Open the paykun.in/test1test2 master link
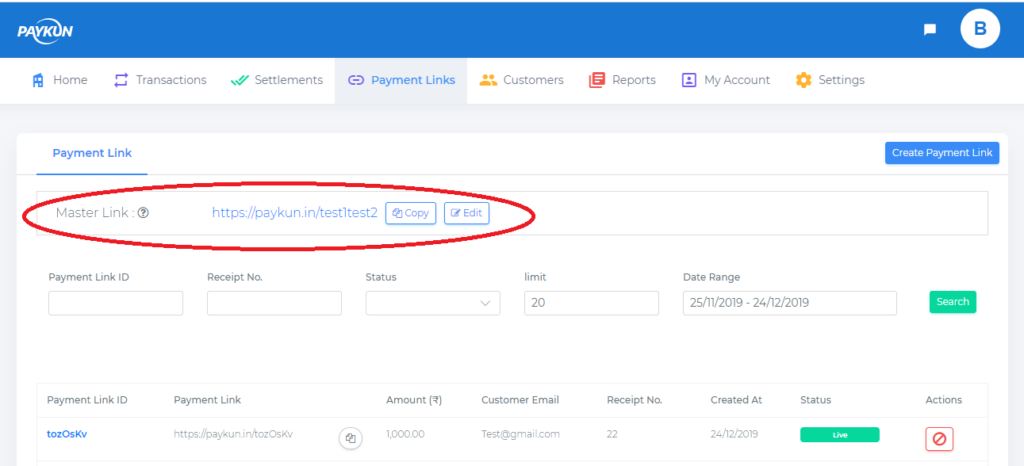The image size is (1024, 466). pos(295,213)
